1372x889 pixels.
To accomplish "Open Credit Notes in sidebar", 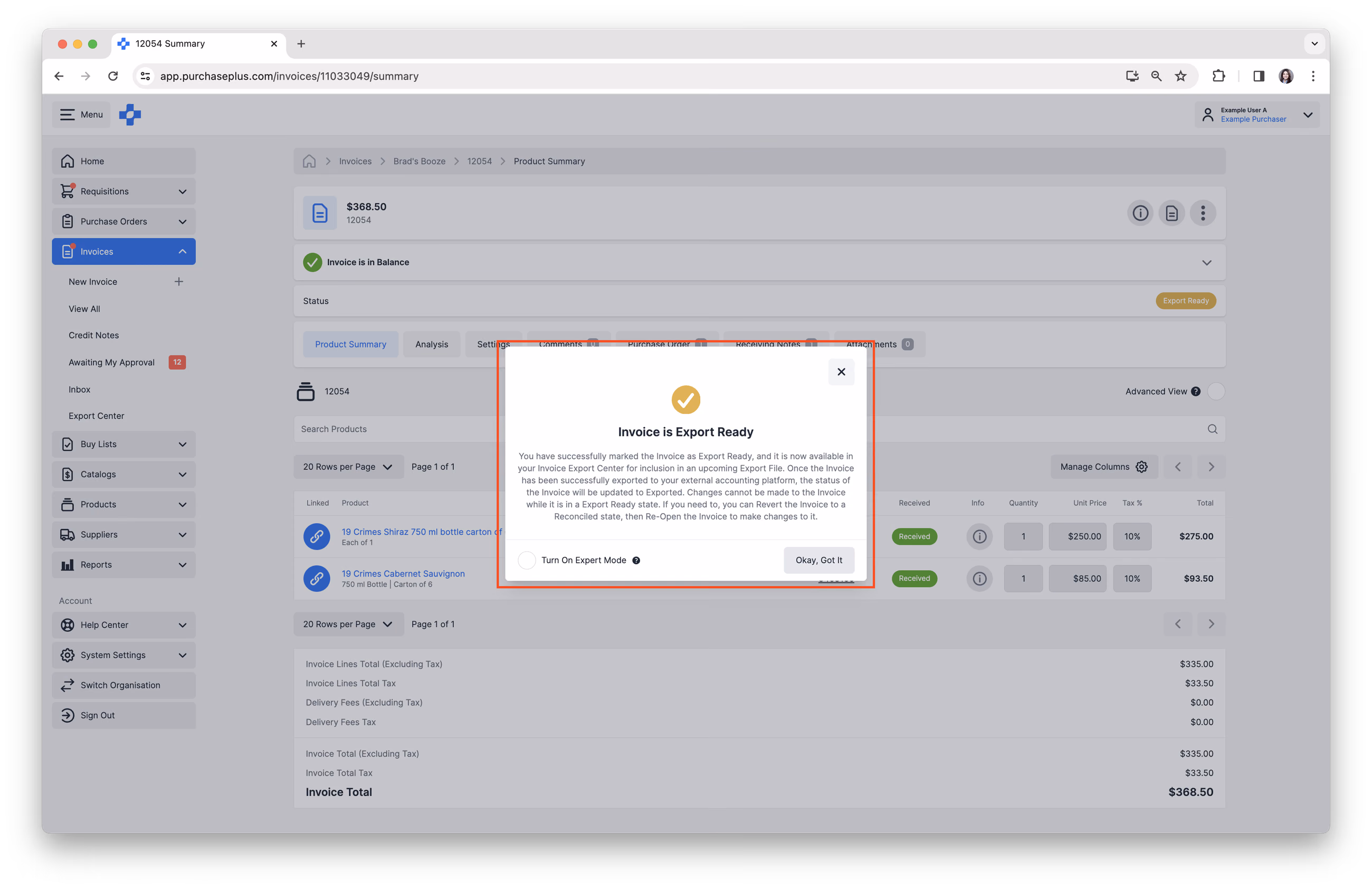I will click(93, 335).
